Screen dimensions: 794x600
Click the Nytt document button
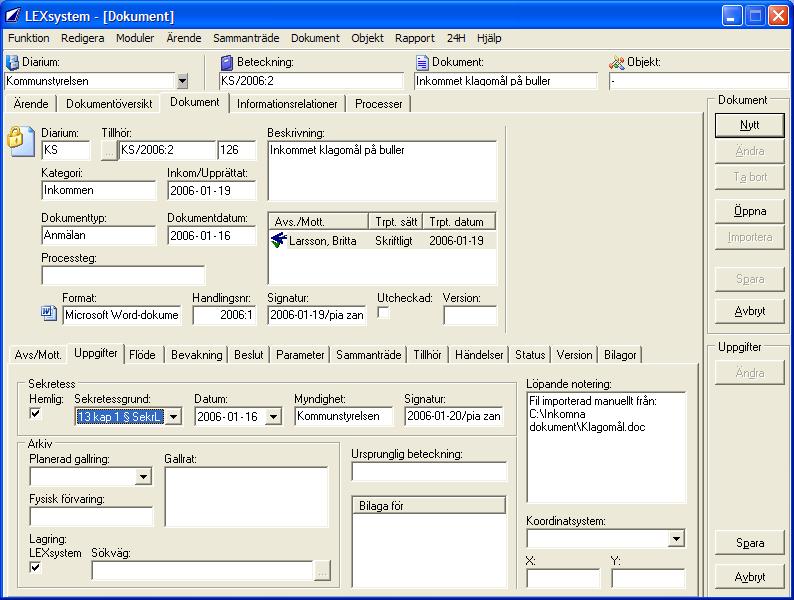pyautogui.click(x=749, y=125)
